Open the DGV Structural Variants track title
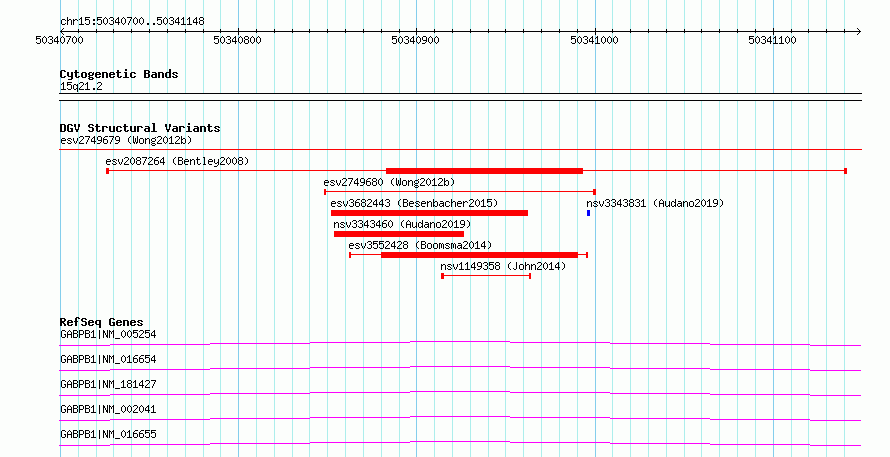The height and width of the screenshot is (457, 890). [x=140, y=128]
